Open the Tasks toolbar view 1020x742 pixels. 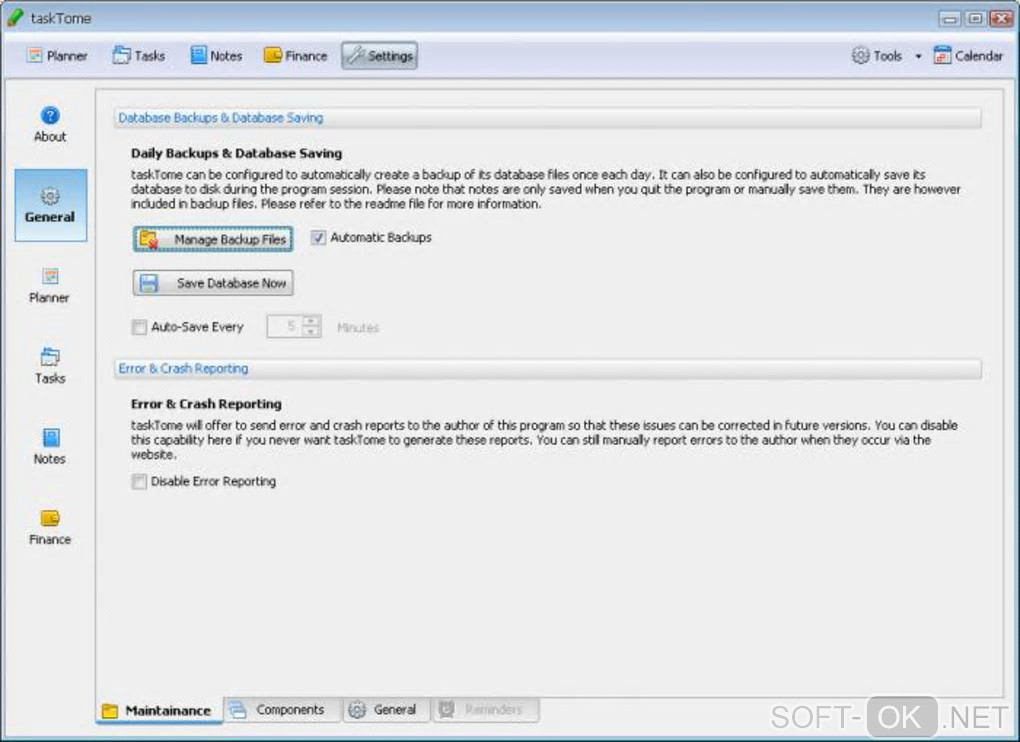click(x=139, y=56)
